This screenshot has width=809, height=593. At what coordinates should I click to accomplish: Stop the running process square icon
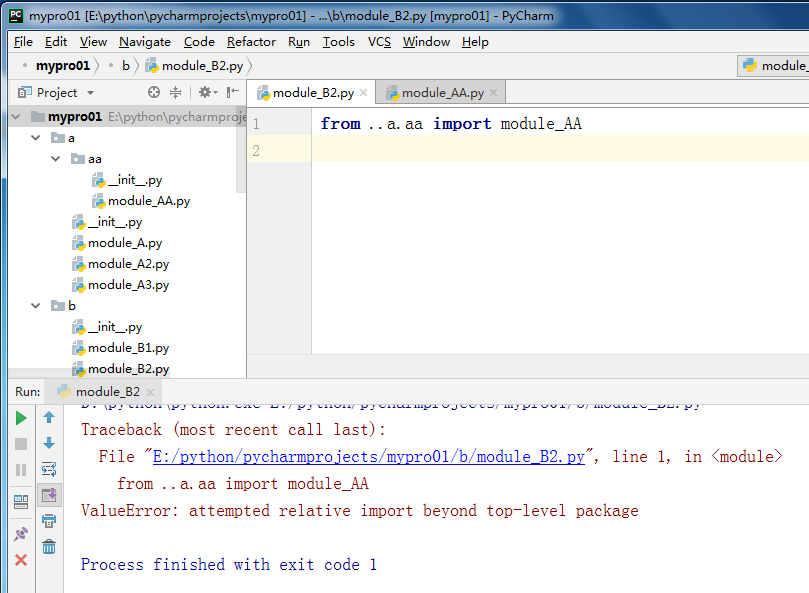(x=21, y=444)
